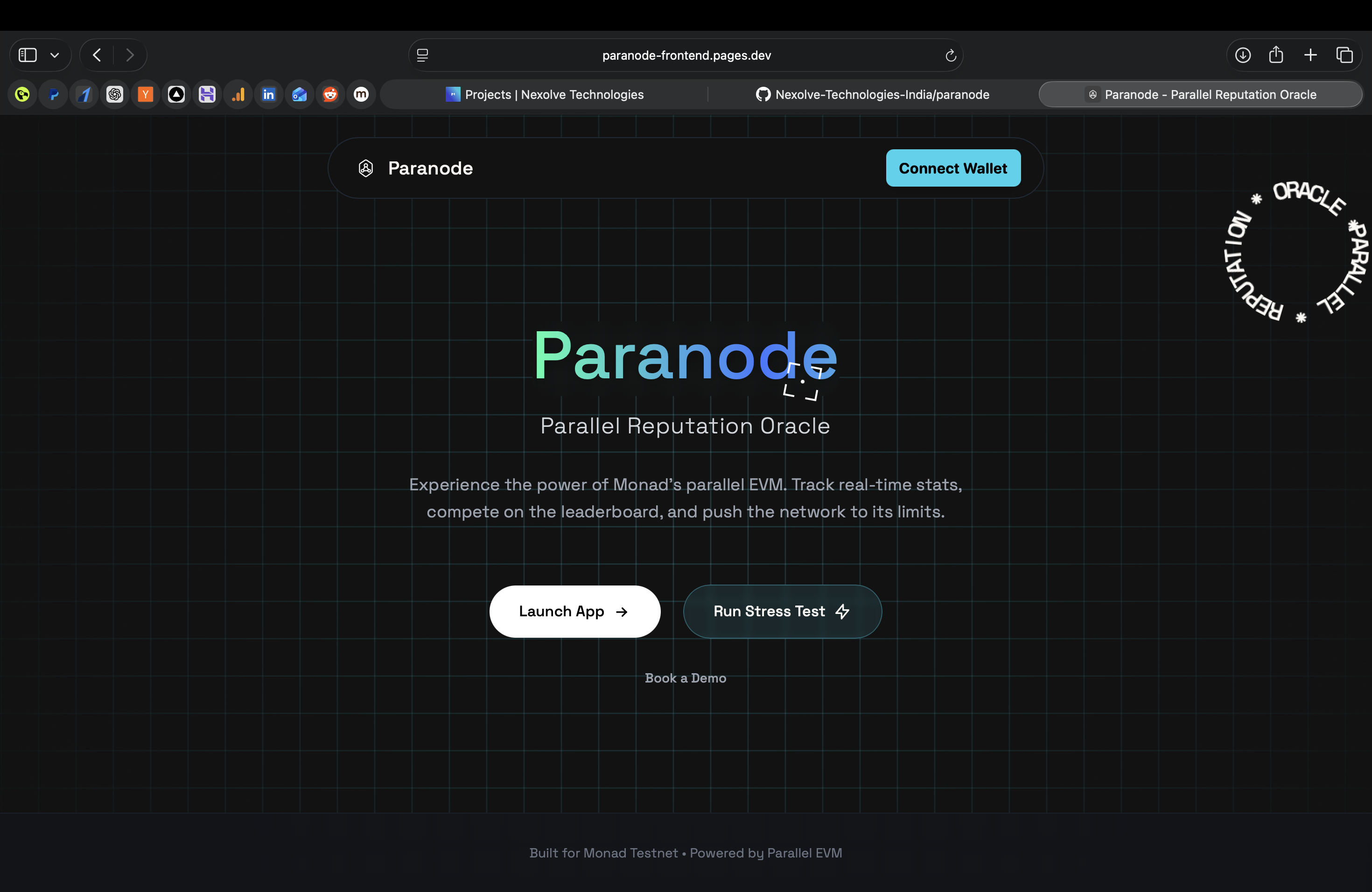
Task: Click the Paranode shield logo in the navbar
Action: [365, 167]
